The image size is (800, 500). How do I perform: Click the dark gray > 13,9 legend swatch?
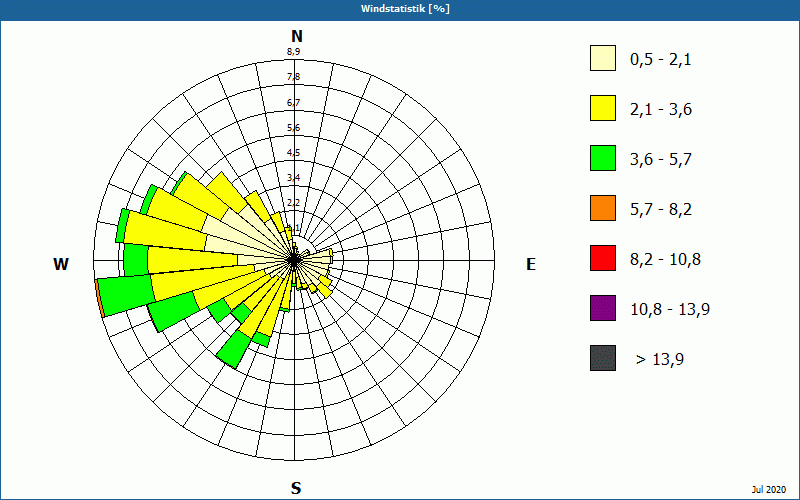pos(603,358)
